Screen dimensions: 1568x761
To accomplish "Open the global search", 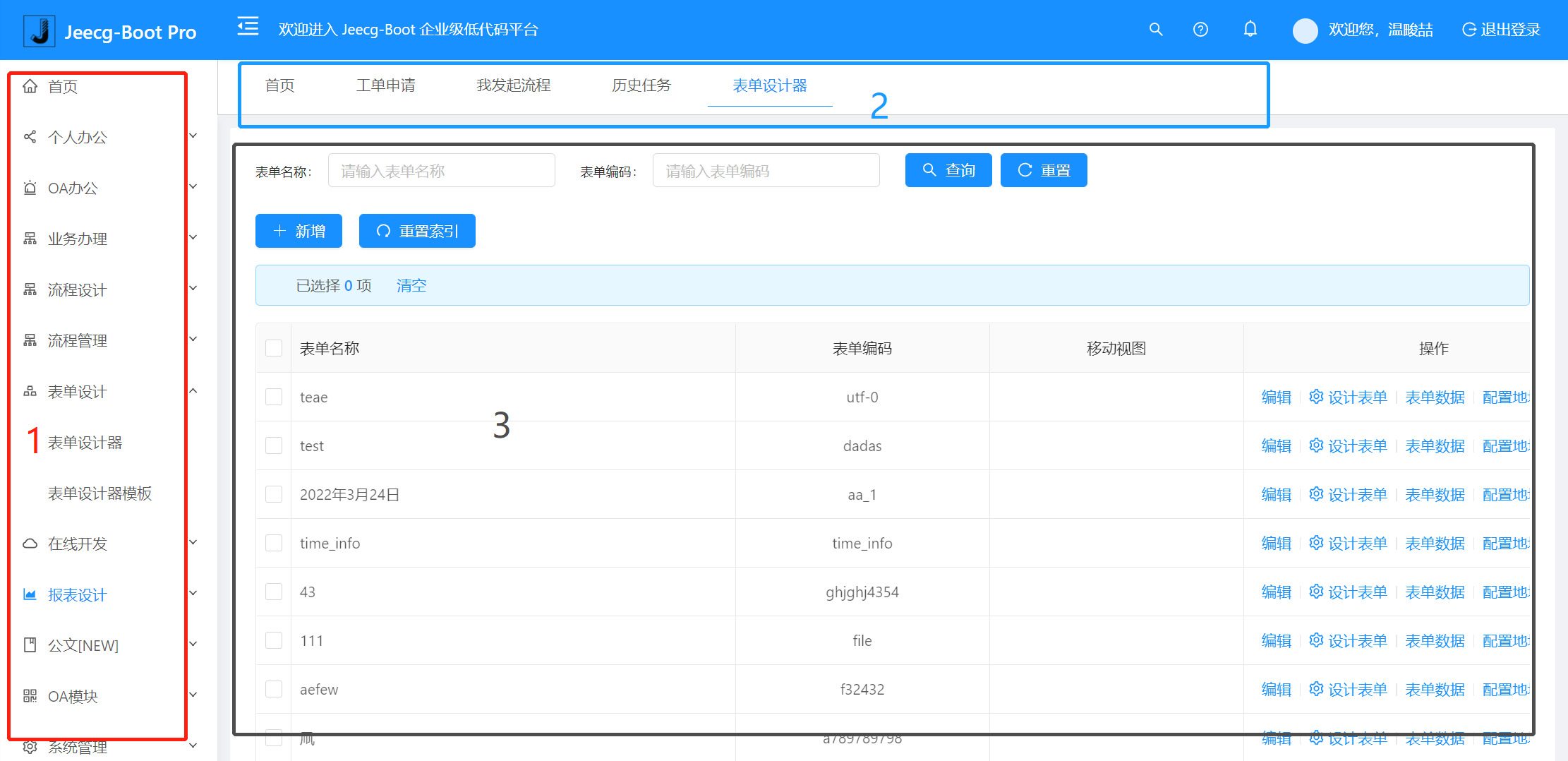I will (x=1156, y=30).
